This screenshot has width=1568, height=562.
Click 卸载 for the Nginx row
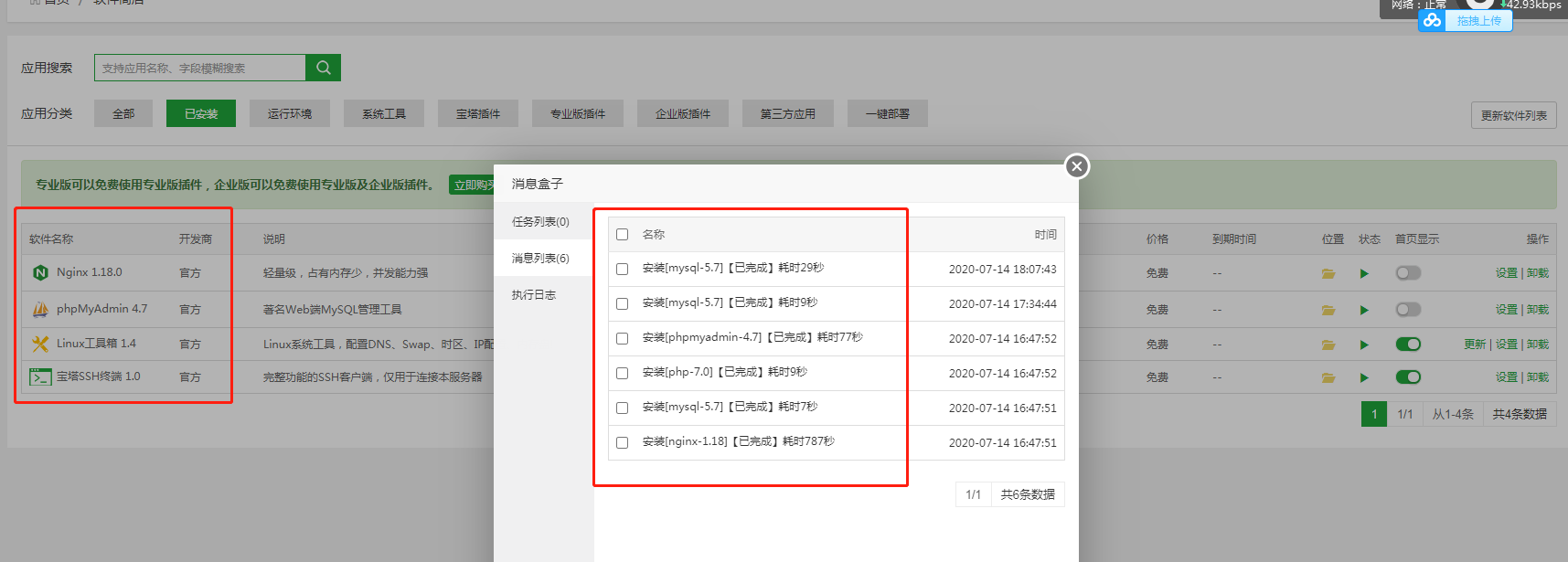[x=1538, y=273]
